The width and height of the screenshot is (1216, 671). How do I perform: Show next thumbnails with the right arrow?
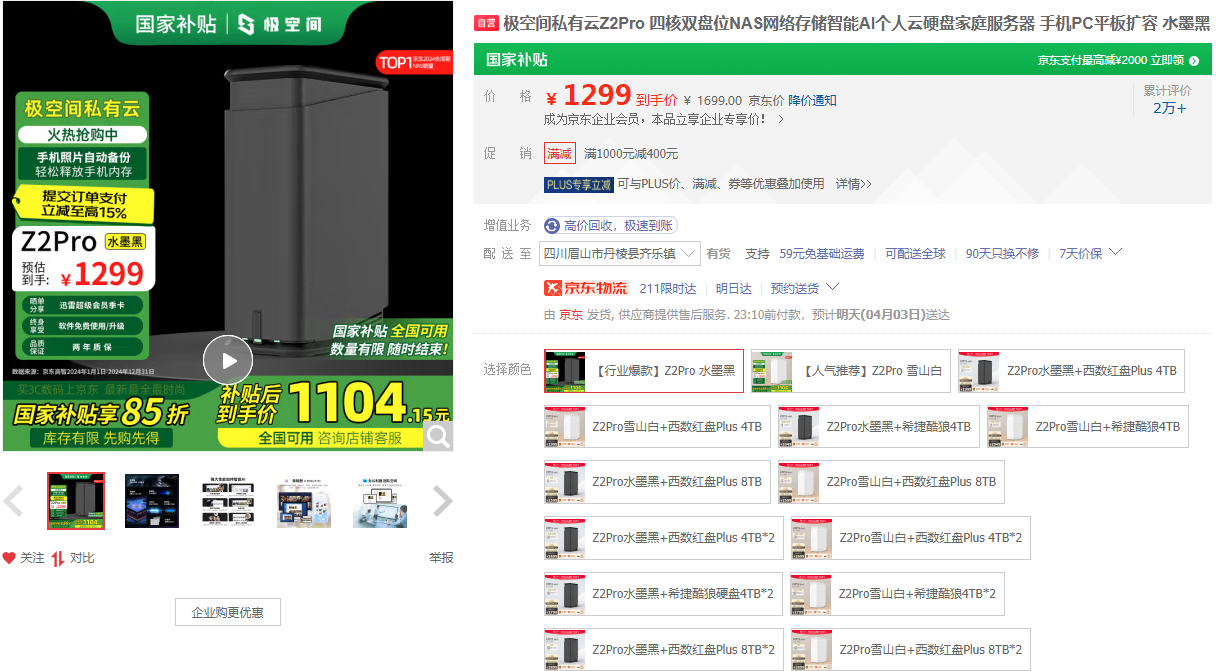pyautogui.click(x=442, y=501)
